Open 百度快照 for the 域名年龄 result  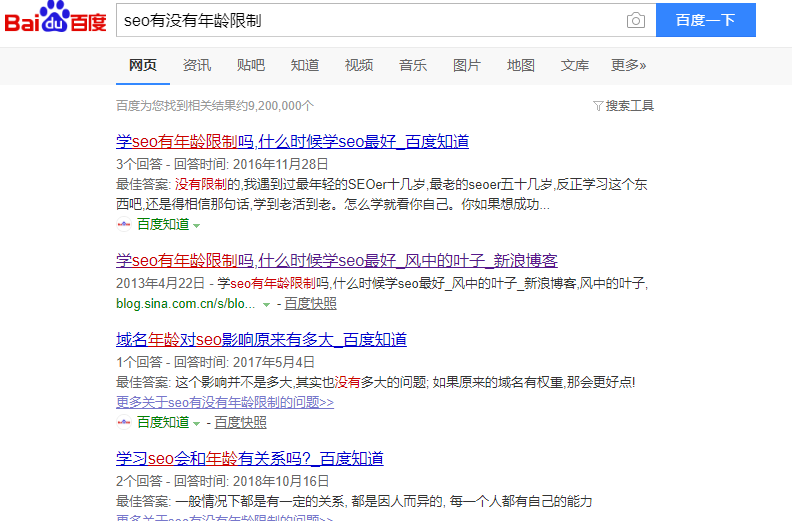point(240,422)
